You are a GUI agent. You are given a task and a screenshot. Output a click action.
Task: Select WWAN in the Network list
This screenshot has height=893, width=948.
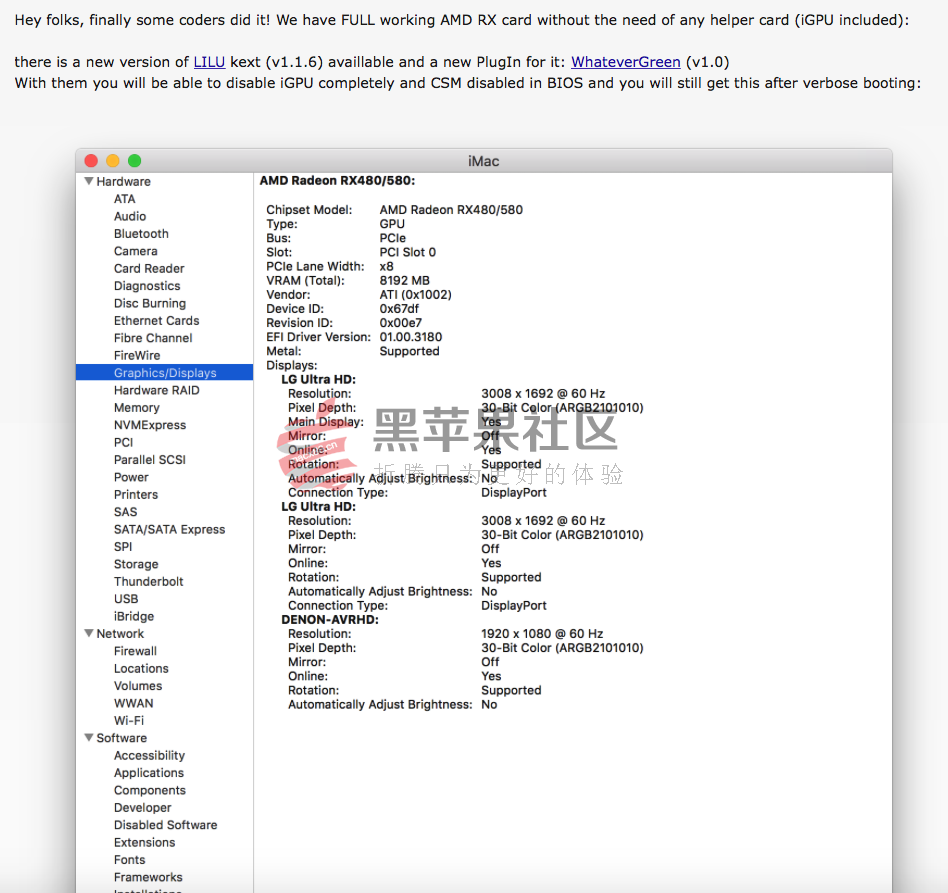pyautogui.click(x=134, y=703)
